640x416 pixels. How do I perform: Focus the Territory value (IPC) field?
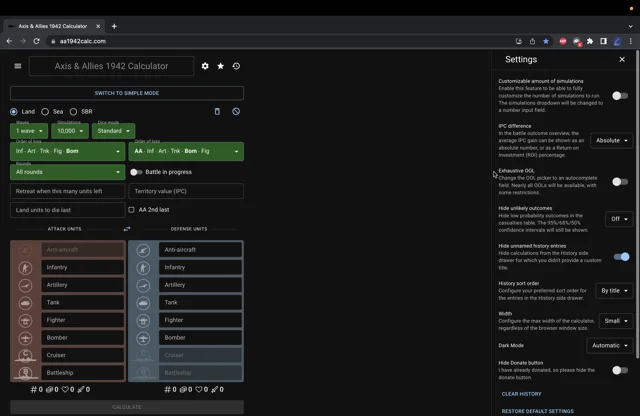(186, 191)
